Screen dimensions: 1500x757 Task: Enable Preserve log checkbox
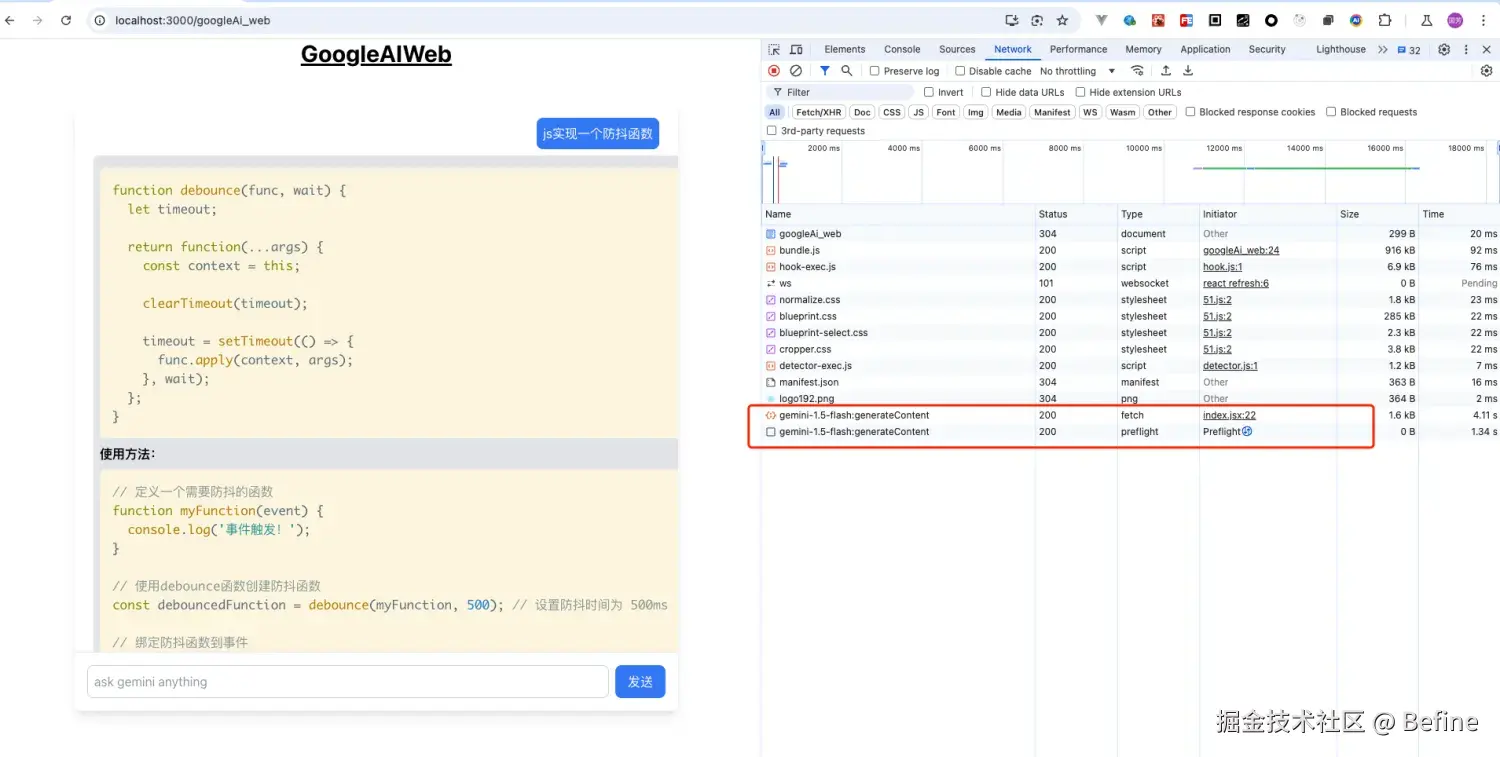point(875,71)
